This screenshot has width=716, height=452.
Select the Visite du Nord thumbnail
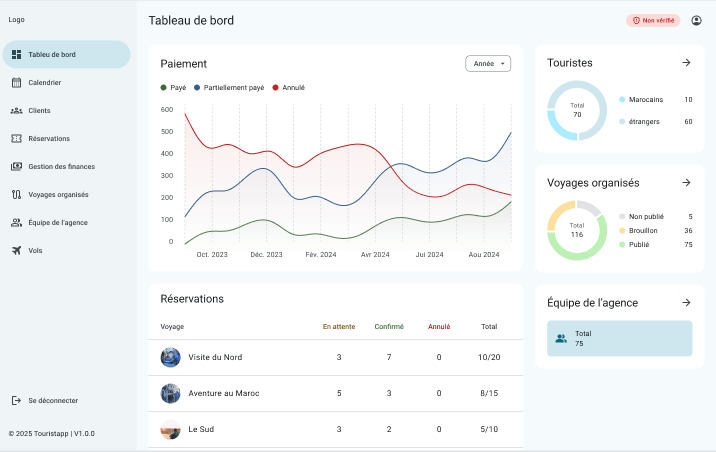pos(171,357)
